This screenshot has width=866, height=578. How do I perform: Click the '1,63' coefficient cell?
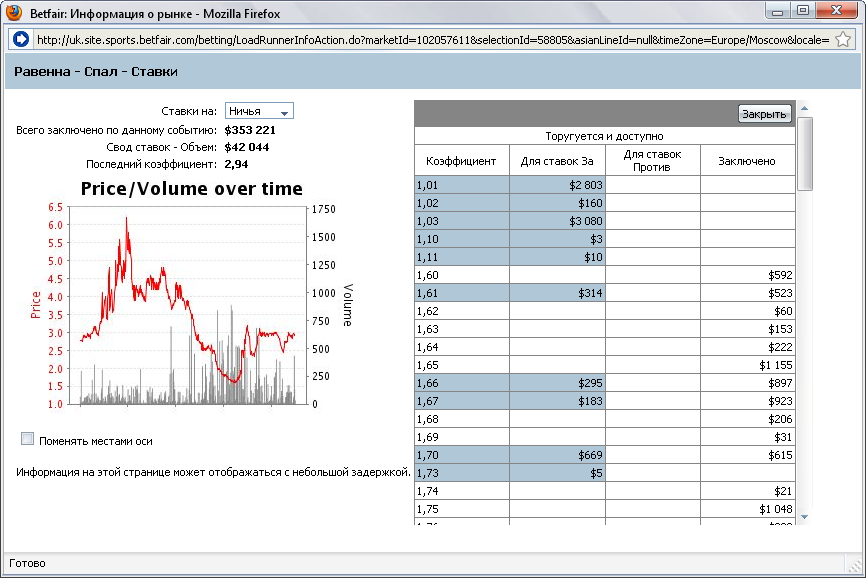click(x=462, y=329)
